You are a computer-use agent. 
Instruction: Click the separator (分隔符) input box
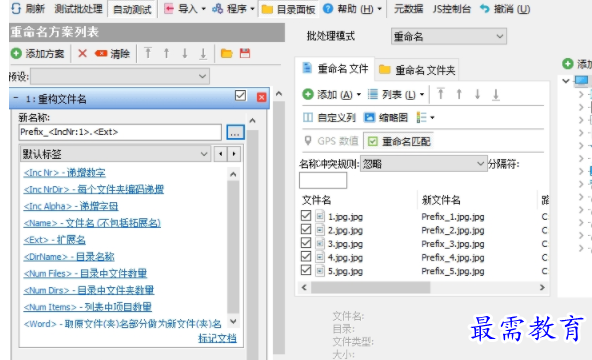323,180
